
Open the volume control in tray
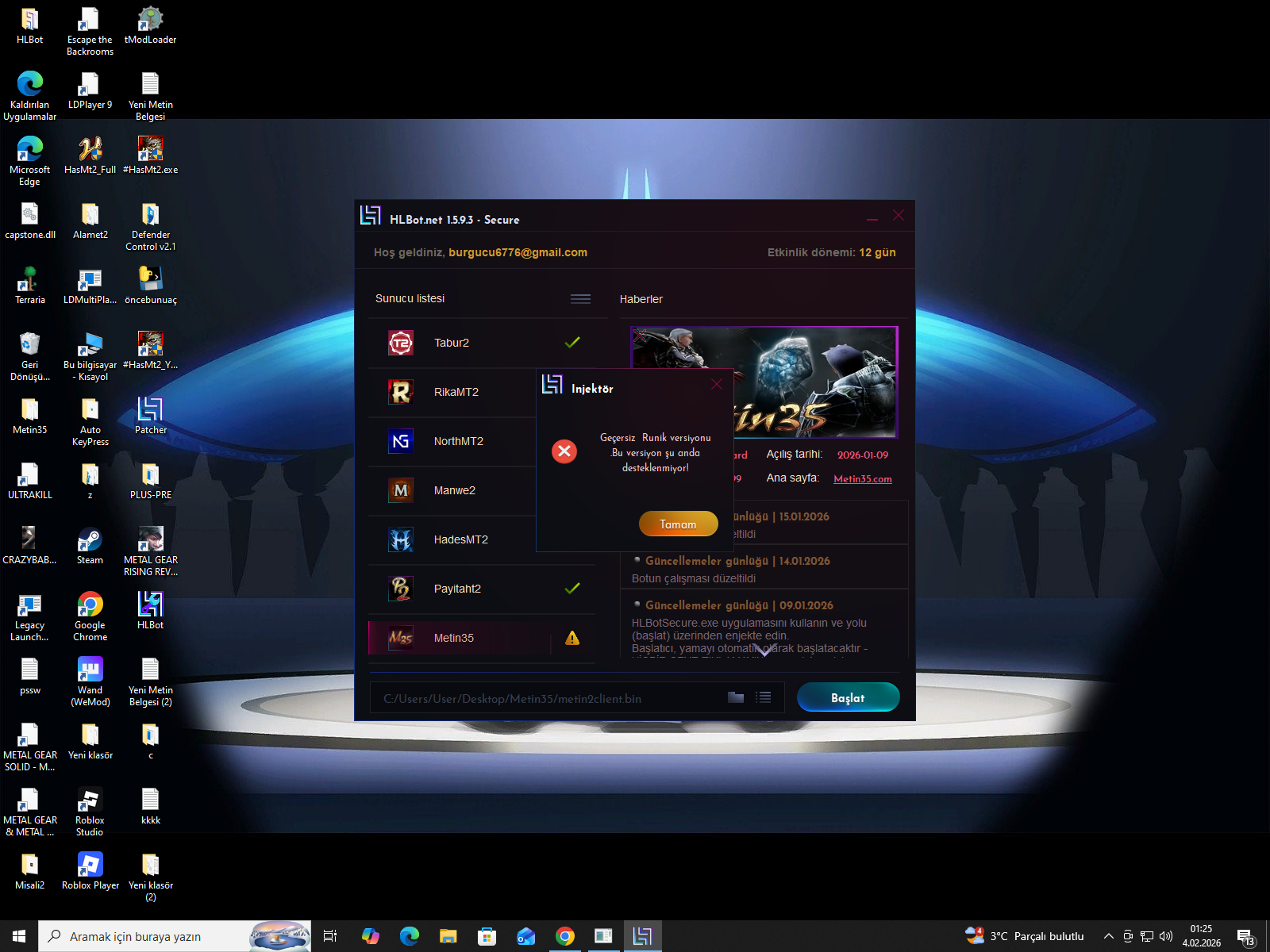click(1166, 936)
